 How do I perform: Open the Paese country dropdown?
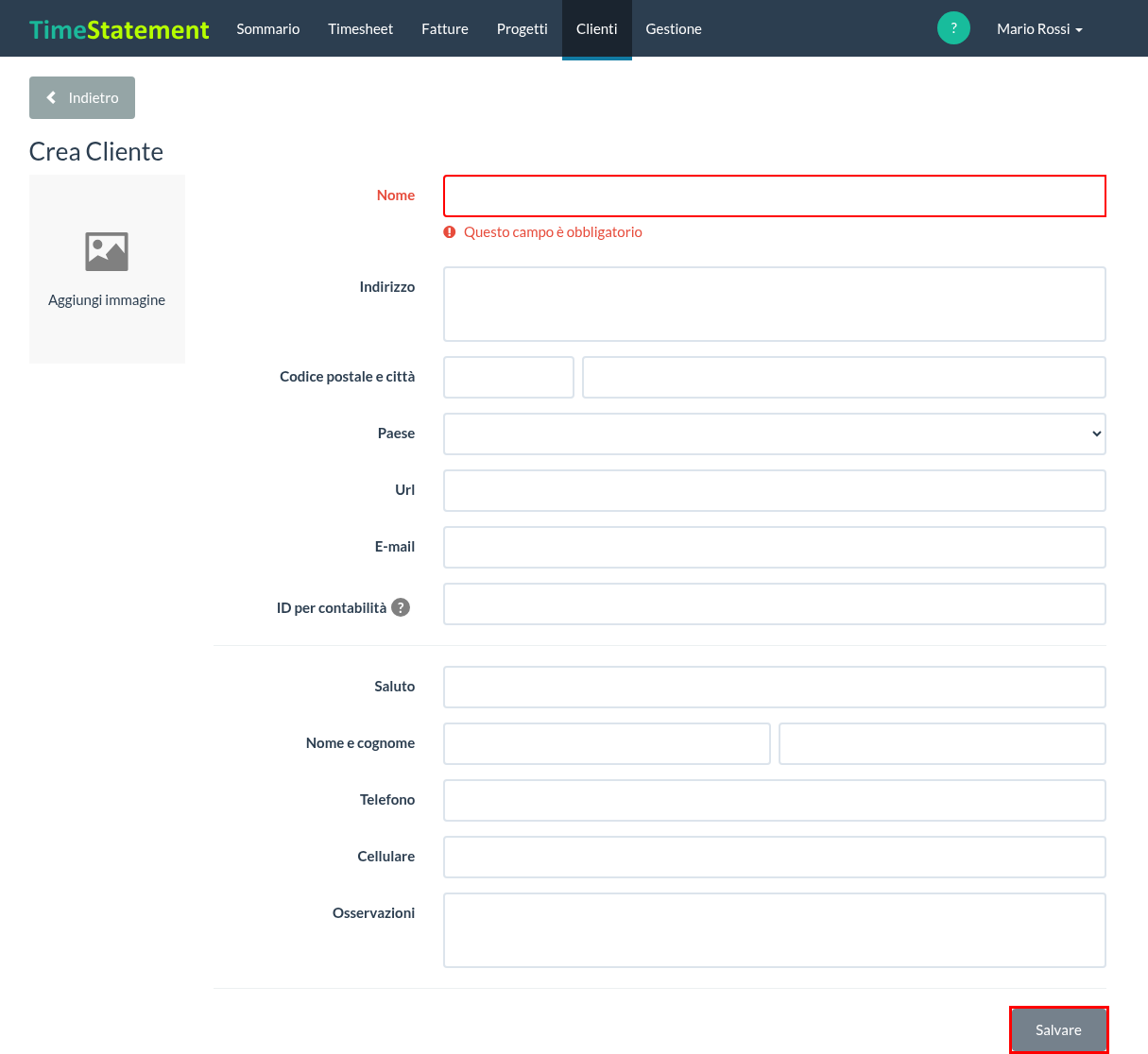pos(775,433)
